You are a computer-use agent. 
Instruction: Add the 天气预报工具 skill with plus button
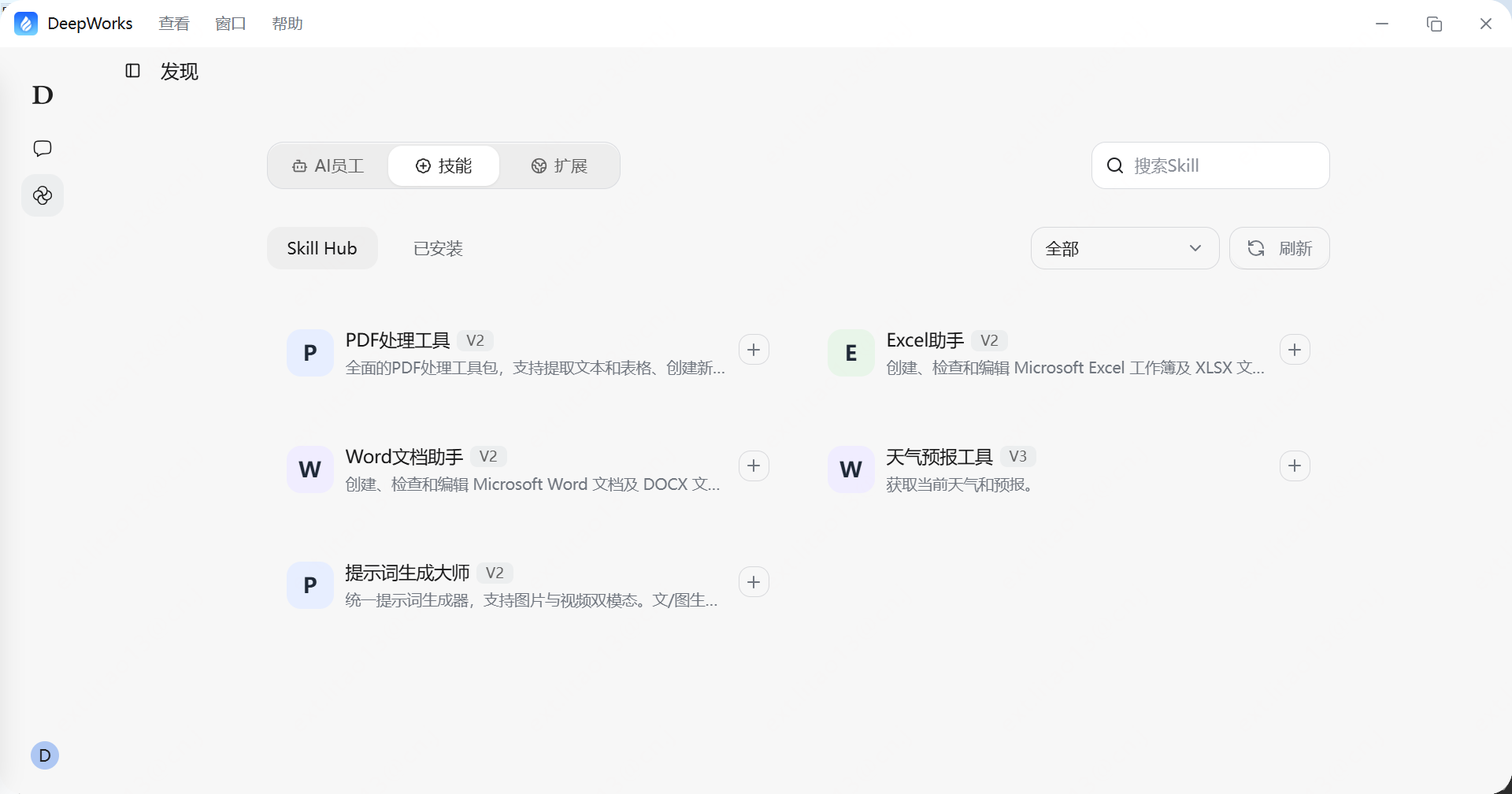pyautogui.click(x=1295, y=466)
